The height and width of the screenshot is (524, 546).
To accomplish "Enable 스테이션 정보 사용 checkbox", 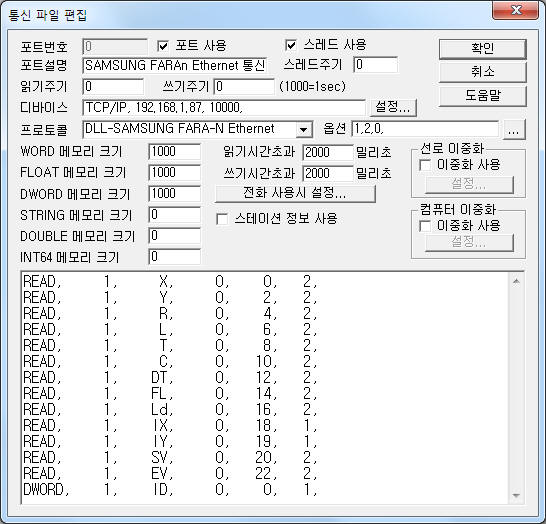I will pyautogui.click(x=222, y=219).
